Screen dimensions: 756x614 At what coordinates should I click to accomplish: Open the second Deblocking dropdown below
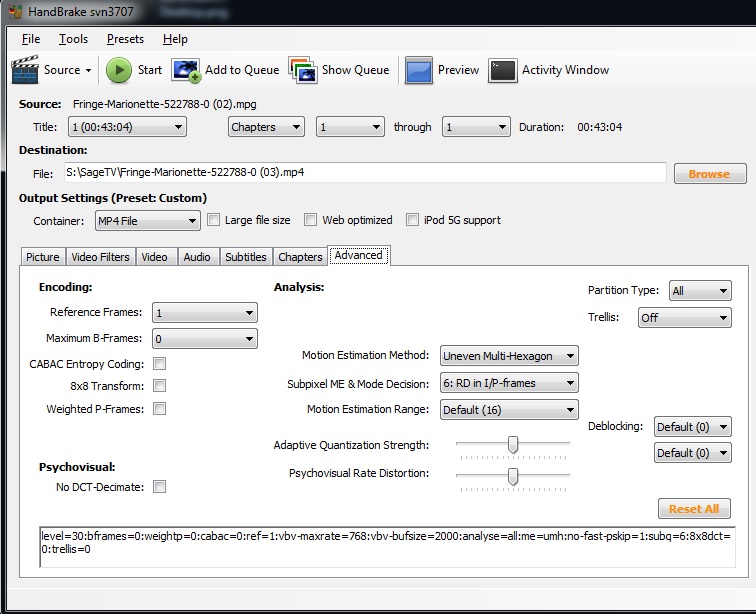click(x=693, y=453)
